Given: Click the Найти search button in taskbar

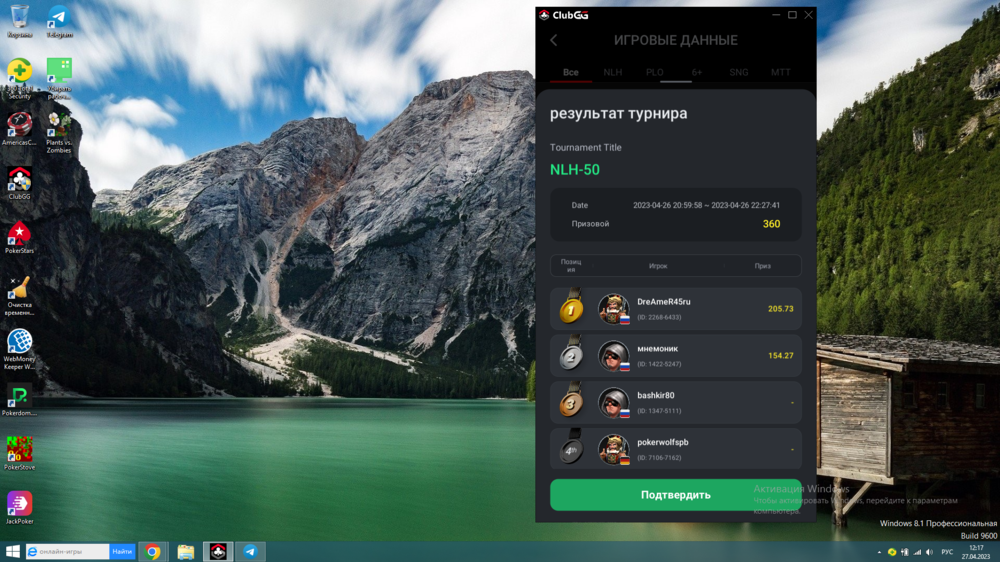Looking at the screenshot, I should (x=122, y=551).
